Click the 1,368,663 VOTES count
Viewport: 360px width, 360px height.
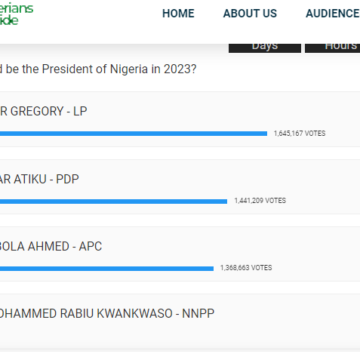pyautogui.click(x=246, y=268)
